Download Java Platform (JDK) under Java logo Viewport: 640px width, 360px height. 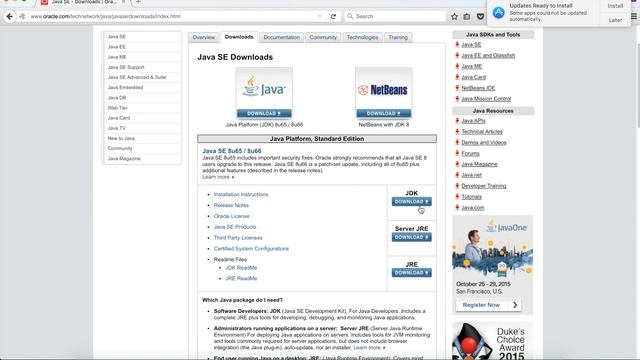tap(264, 113)
